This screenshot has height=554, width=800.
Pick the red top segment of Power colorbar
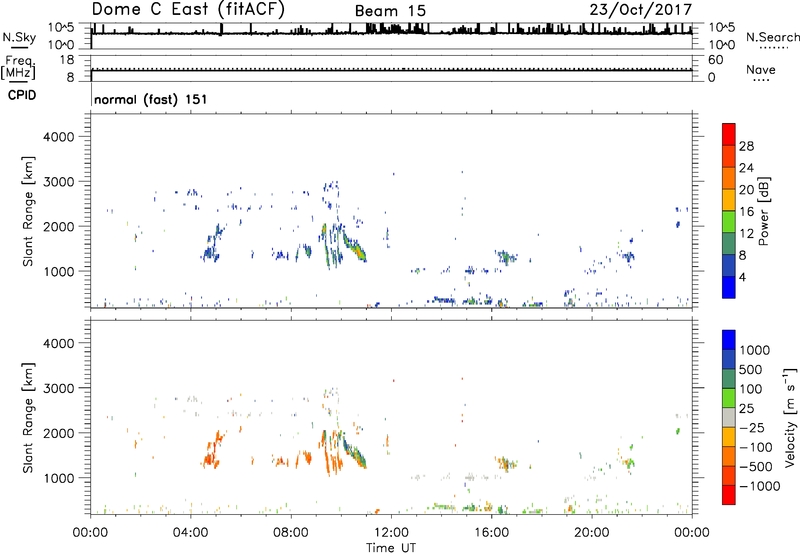[729, 134]
